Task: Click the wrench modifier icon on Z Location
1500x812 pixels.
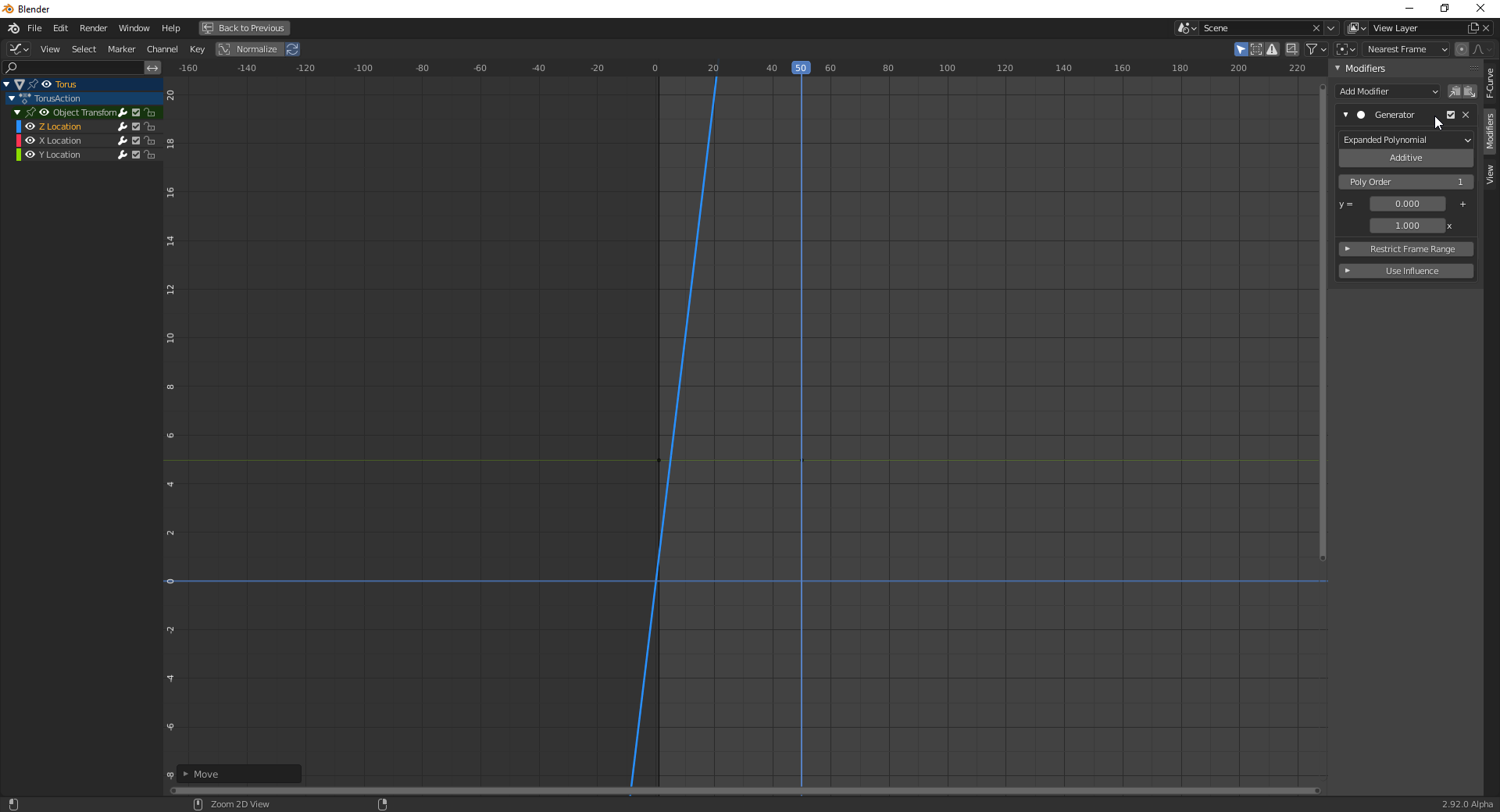Action: (123, 126)
